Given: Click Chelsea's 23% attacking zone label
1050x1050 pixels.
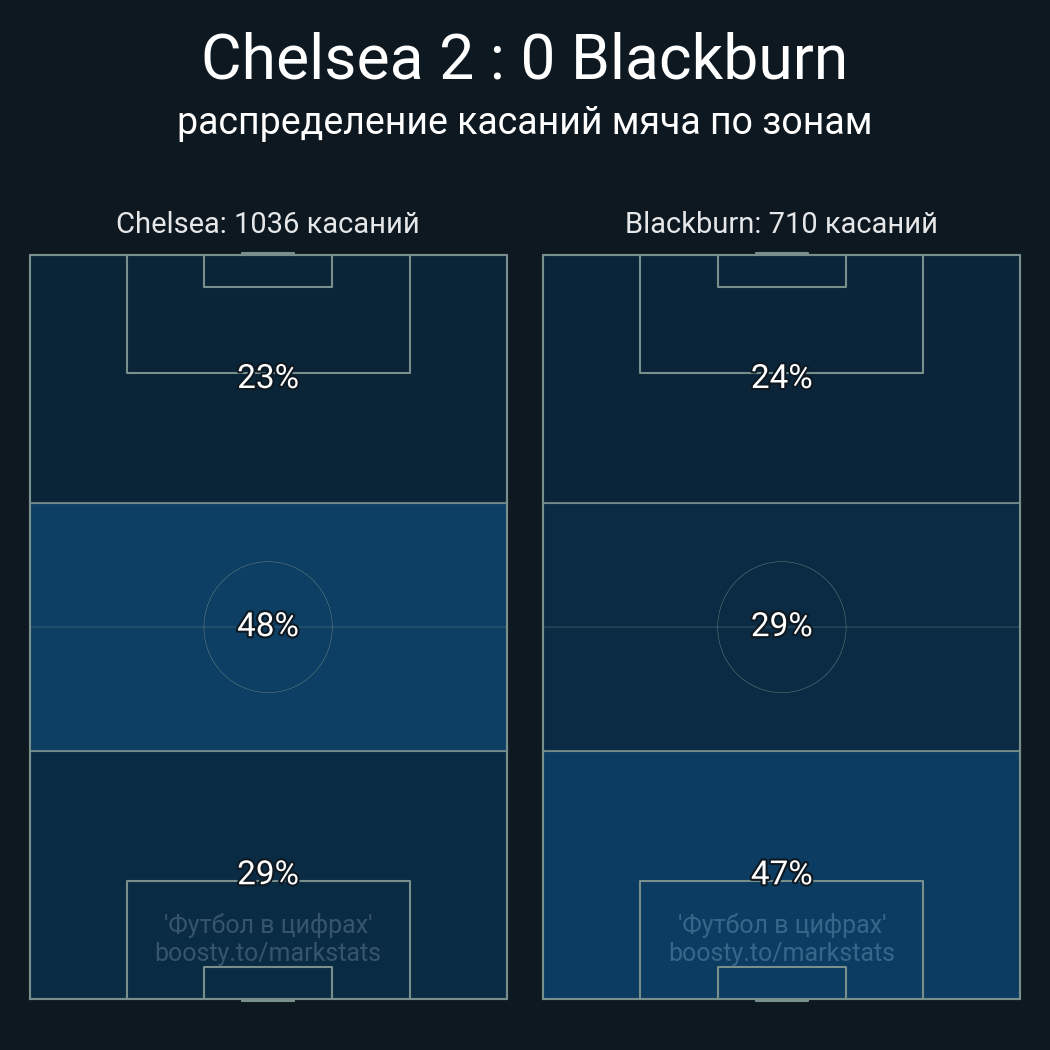Looking at the screenshot, I should click(268, 377).
